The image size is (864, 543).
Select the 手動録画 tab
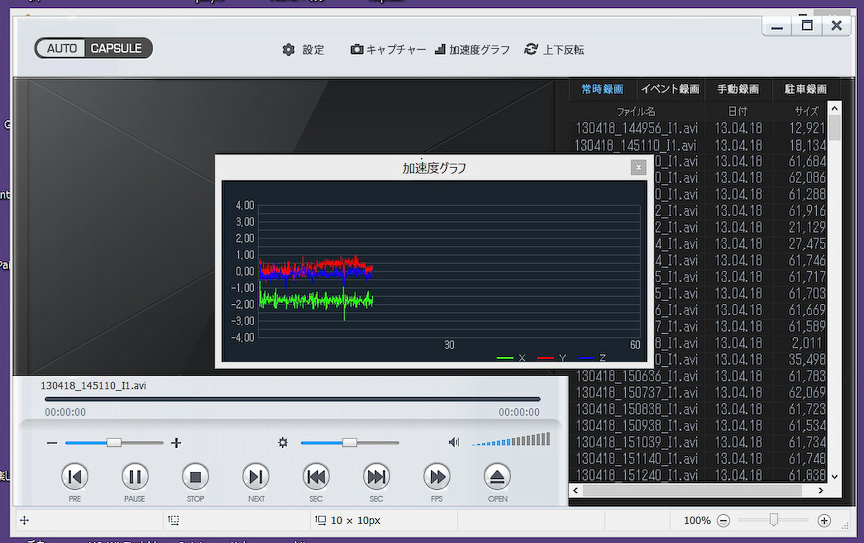(x=738, y=89)
